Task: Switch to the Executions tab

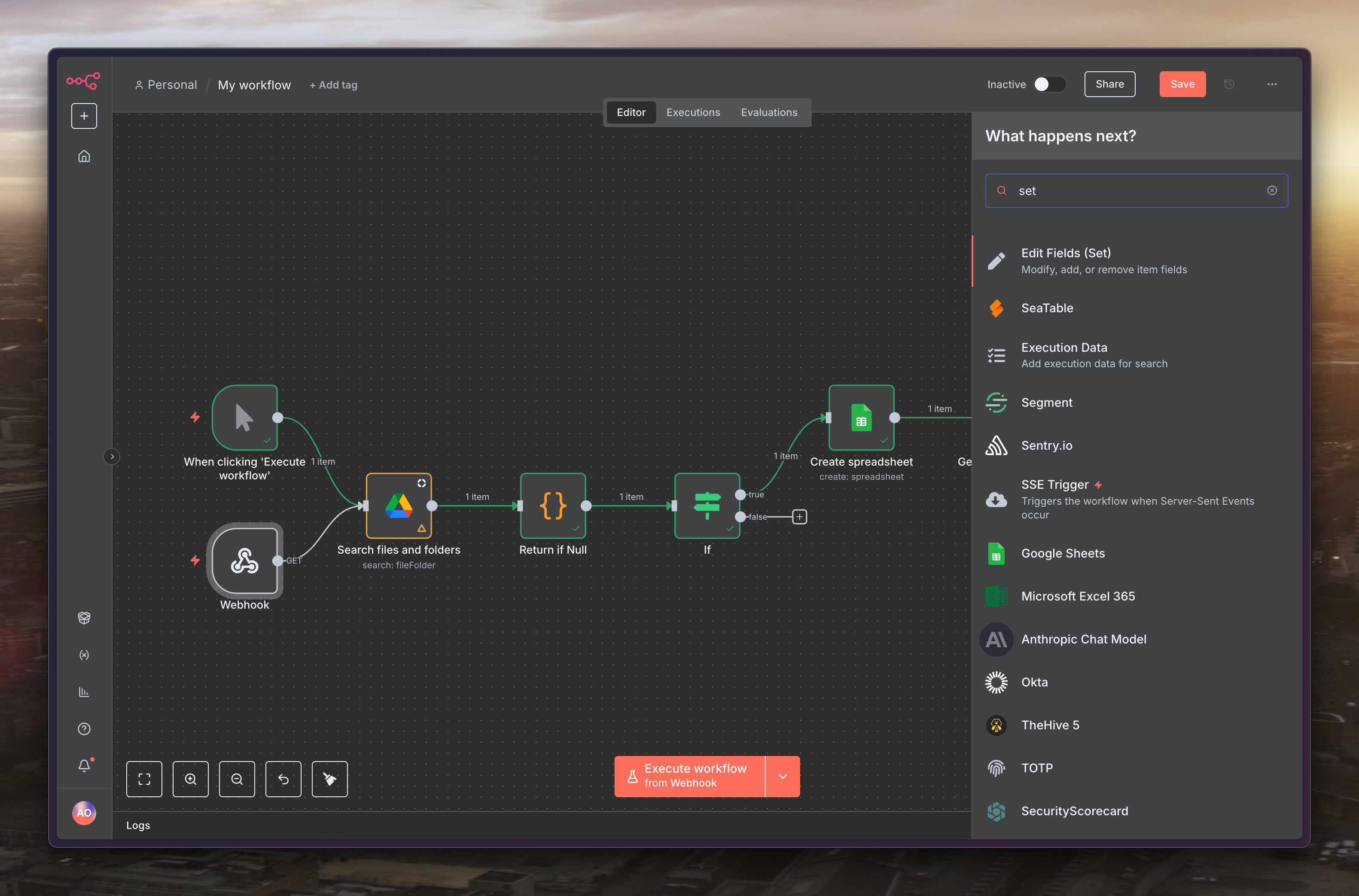Action: coord(693,113)
